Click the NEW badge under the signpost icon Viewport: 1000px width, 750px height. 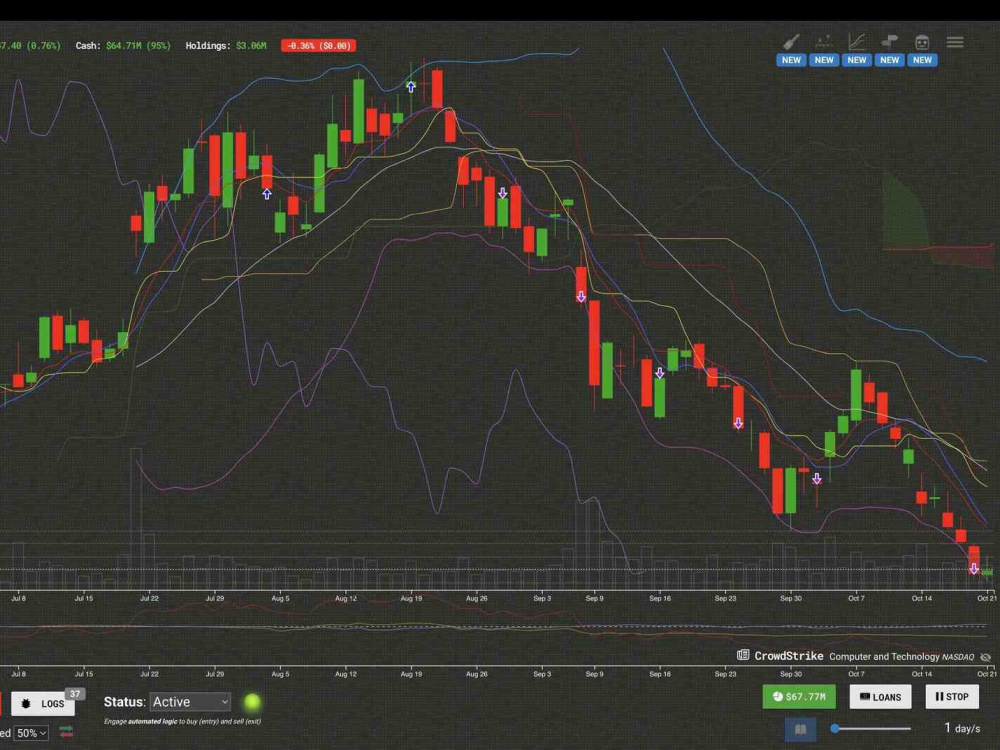[x=890, y=60]
